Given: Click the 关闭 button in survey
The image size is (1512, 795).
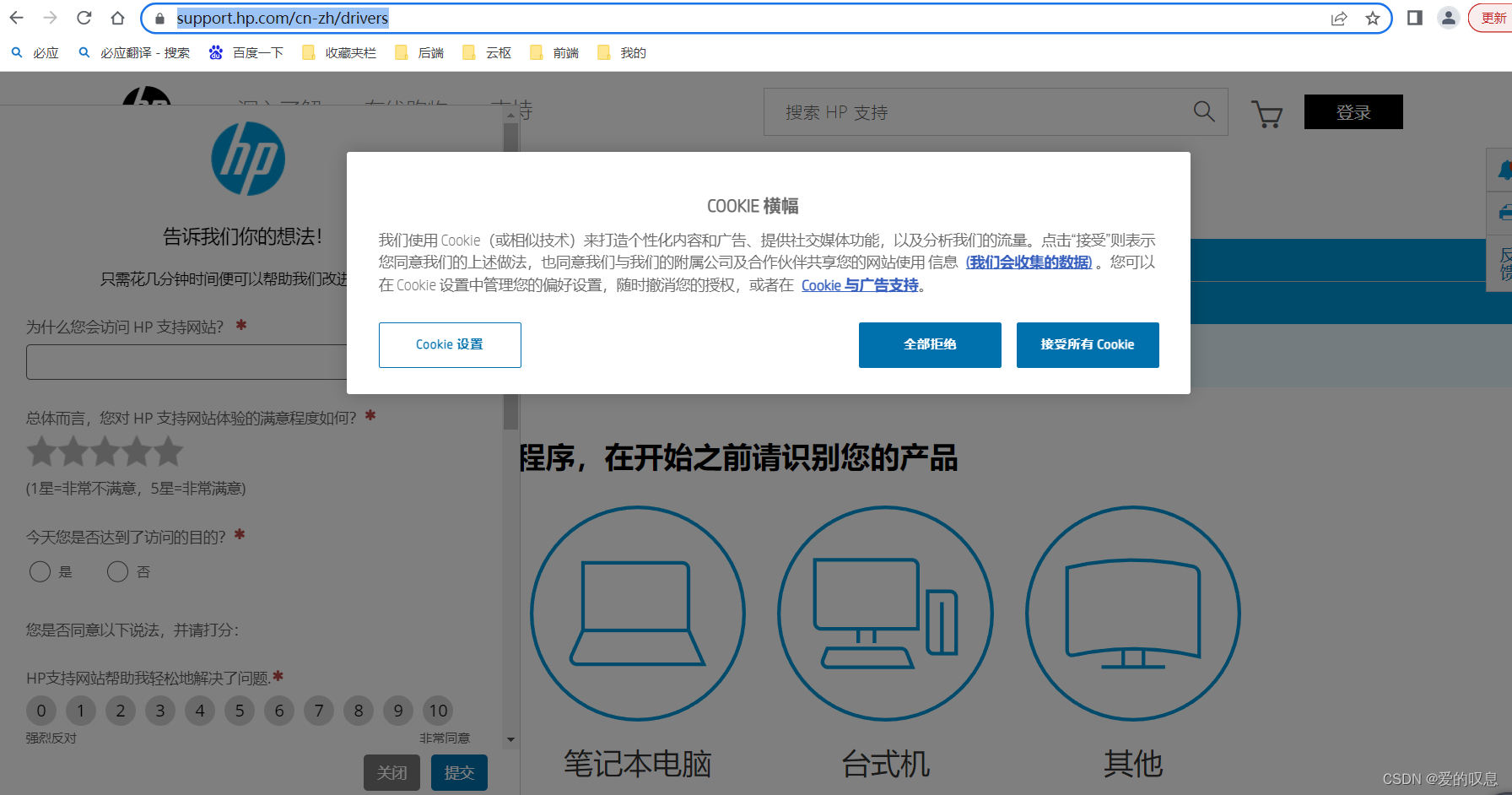Looking at the screenshot, I should (x=391, y=772).
